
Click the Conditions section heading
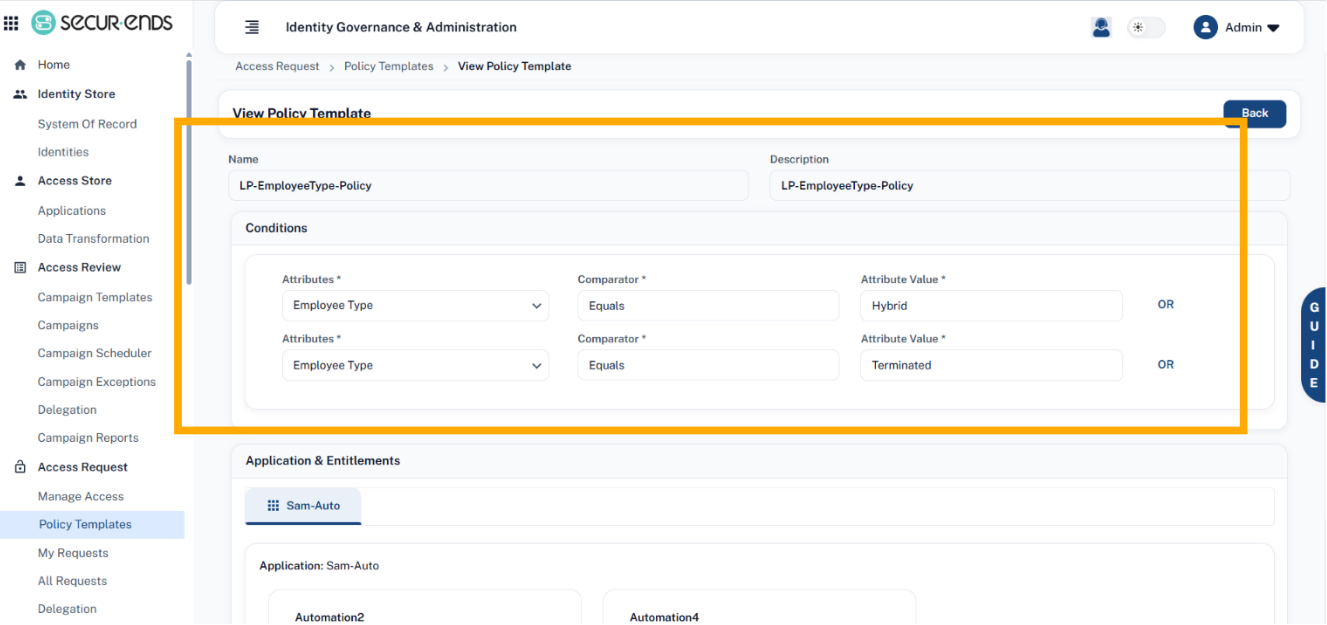(x=276, y=228)
